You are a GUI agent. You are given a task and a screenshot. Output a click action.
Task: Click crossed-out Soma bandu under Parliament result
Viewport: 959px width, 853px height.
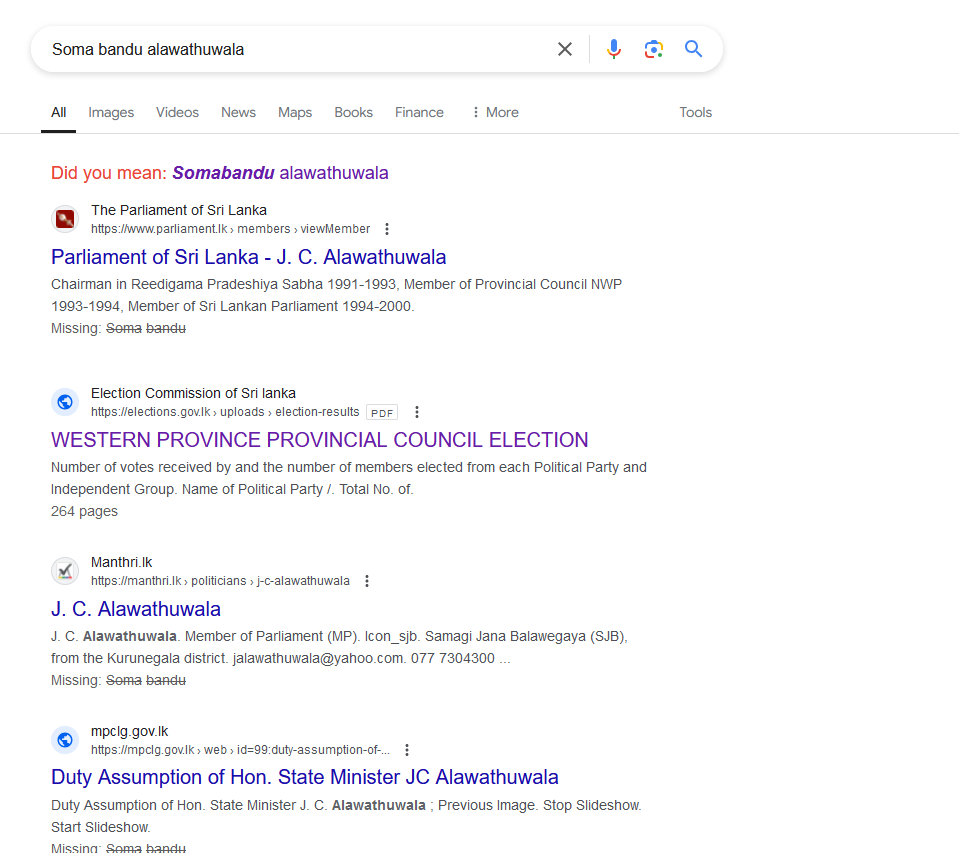point(146,328)
